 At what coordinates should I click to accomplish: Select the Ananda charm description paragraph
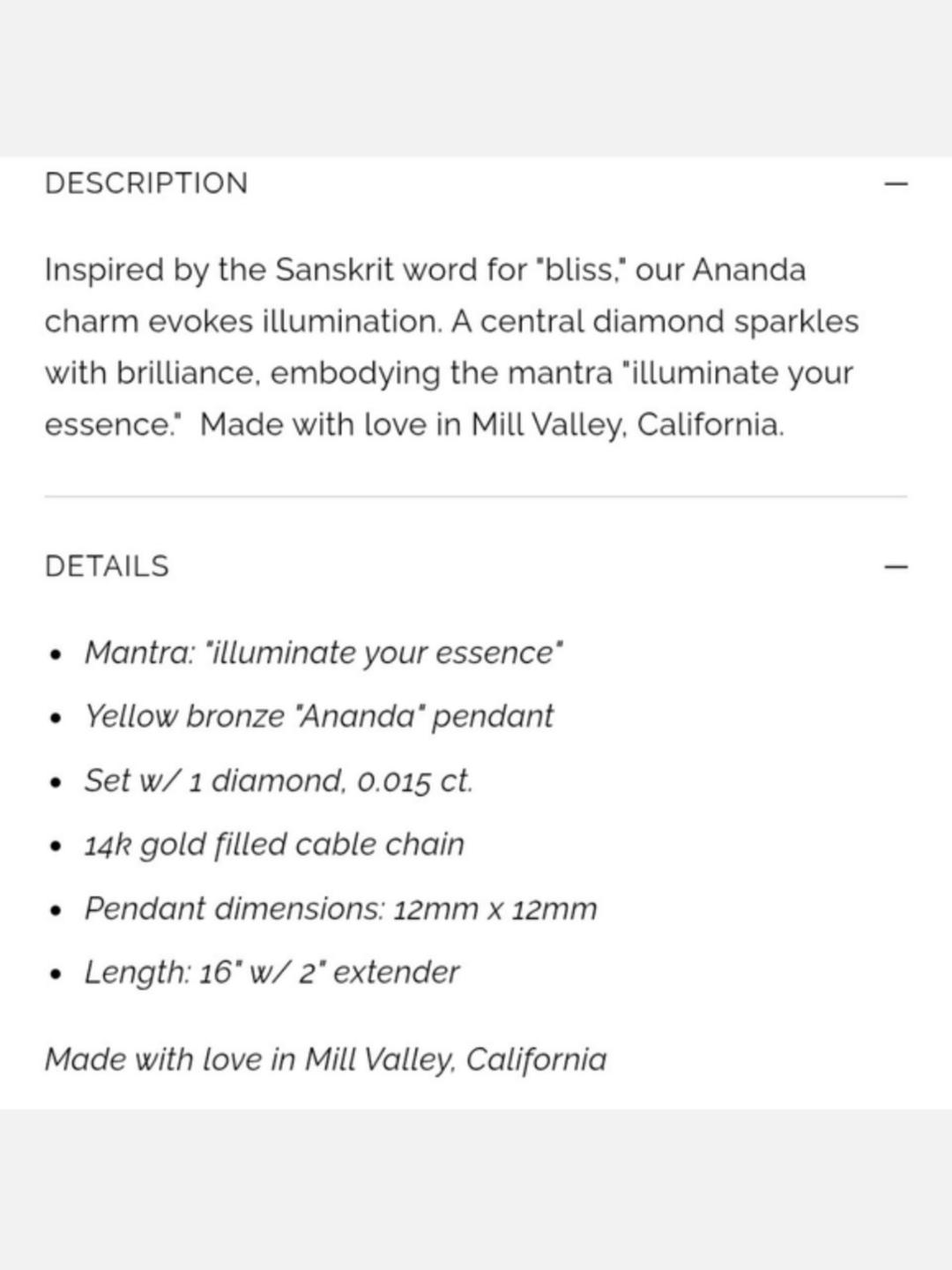(x=451, y=347)
